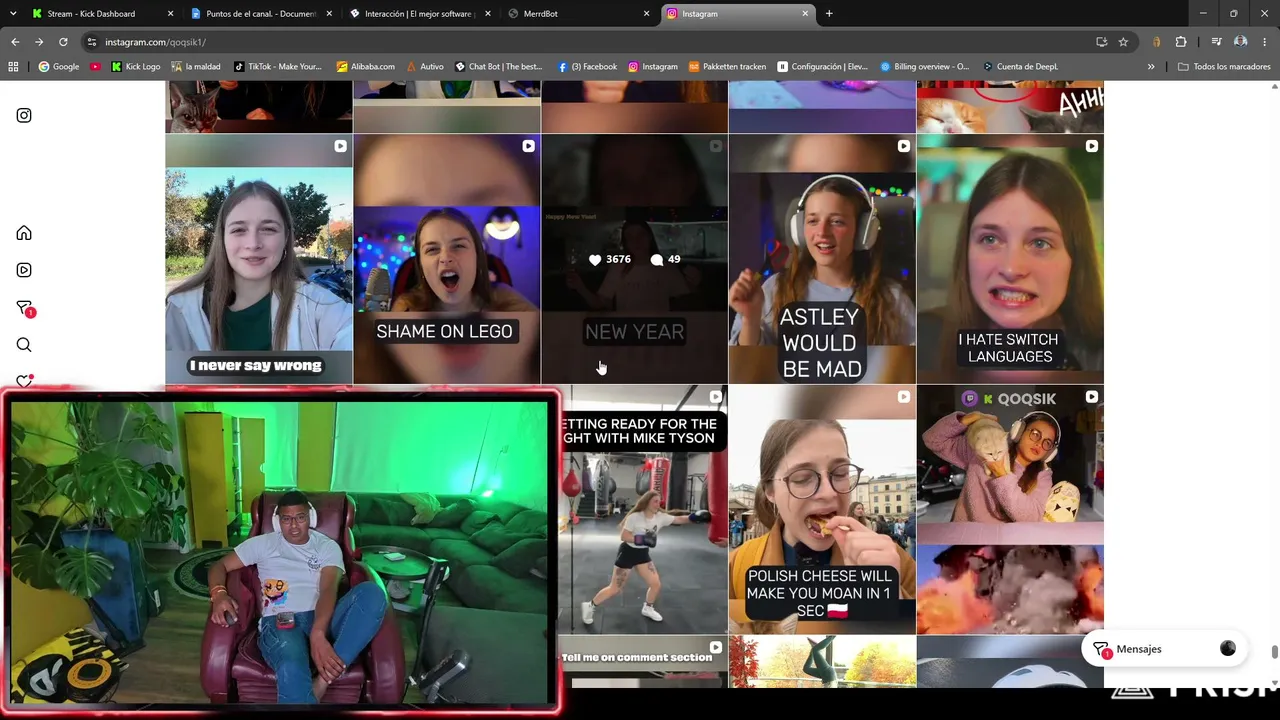Switch to the Puntos del canal document tab
Screen dimensions: 1280x720
click(x=261, y=14)
